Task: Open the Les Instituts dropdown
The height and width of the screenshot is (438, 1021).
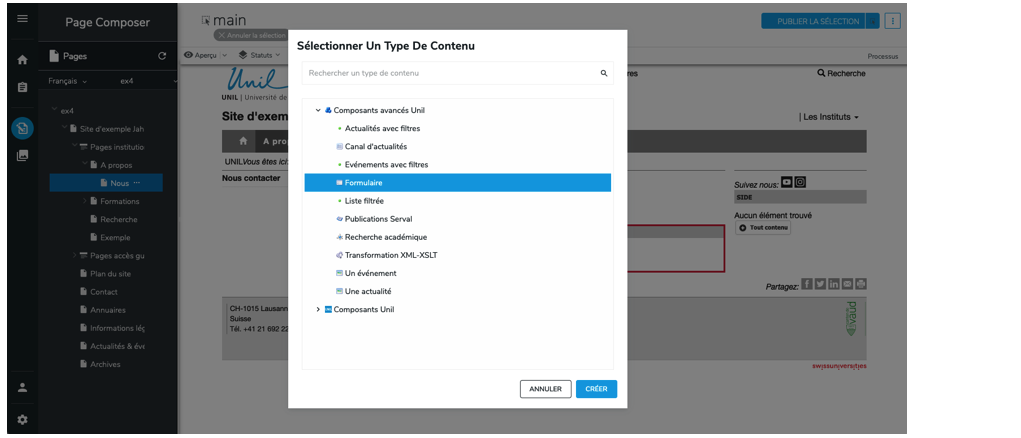Action: (831, 117)
